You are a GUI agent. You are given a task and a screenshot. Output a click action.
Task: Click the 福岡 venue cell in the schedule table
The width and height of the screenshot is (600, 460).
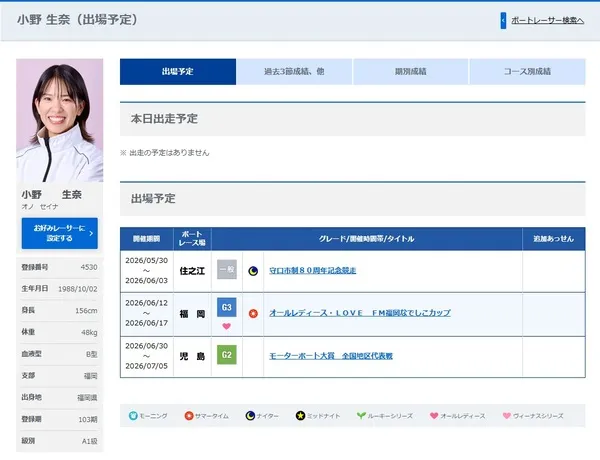coord(192,315)
